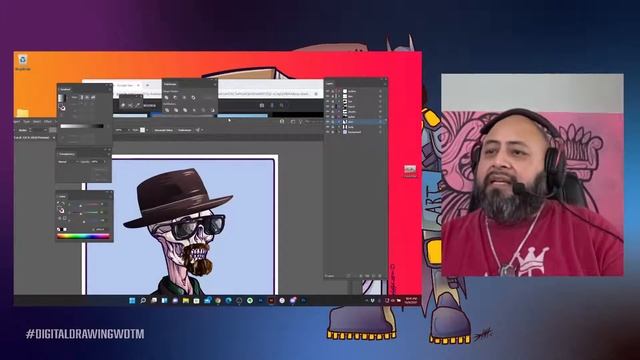Click the gradient preview swatch in Gradient panel
This screenshot has height=360, width=640.
[x=62, y=98]
